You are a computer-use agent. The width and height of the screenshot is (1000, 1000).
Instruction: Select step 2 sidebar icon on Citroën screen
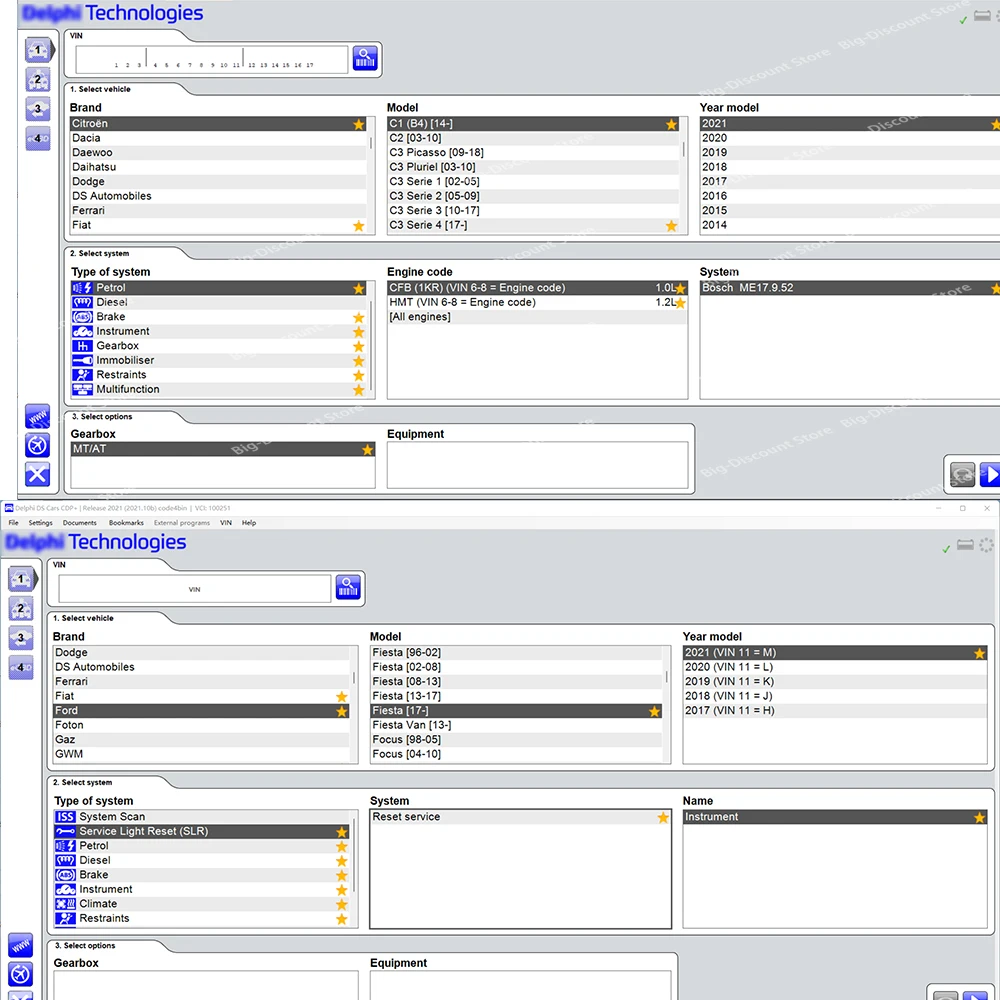coord(38,80)
